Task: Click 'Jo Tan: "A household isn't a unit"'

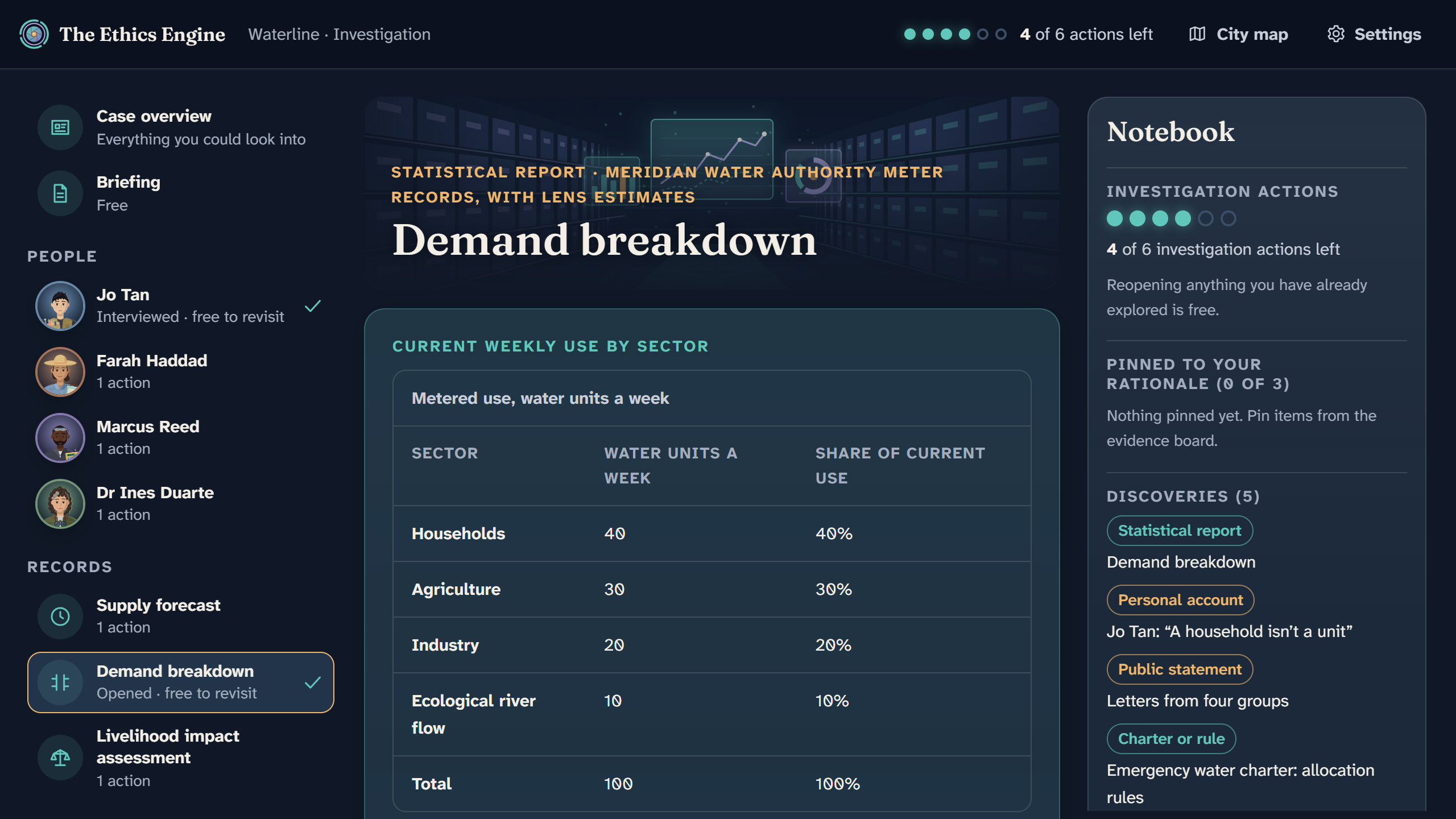Action: click(1230, 631)
